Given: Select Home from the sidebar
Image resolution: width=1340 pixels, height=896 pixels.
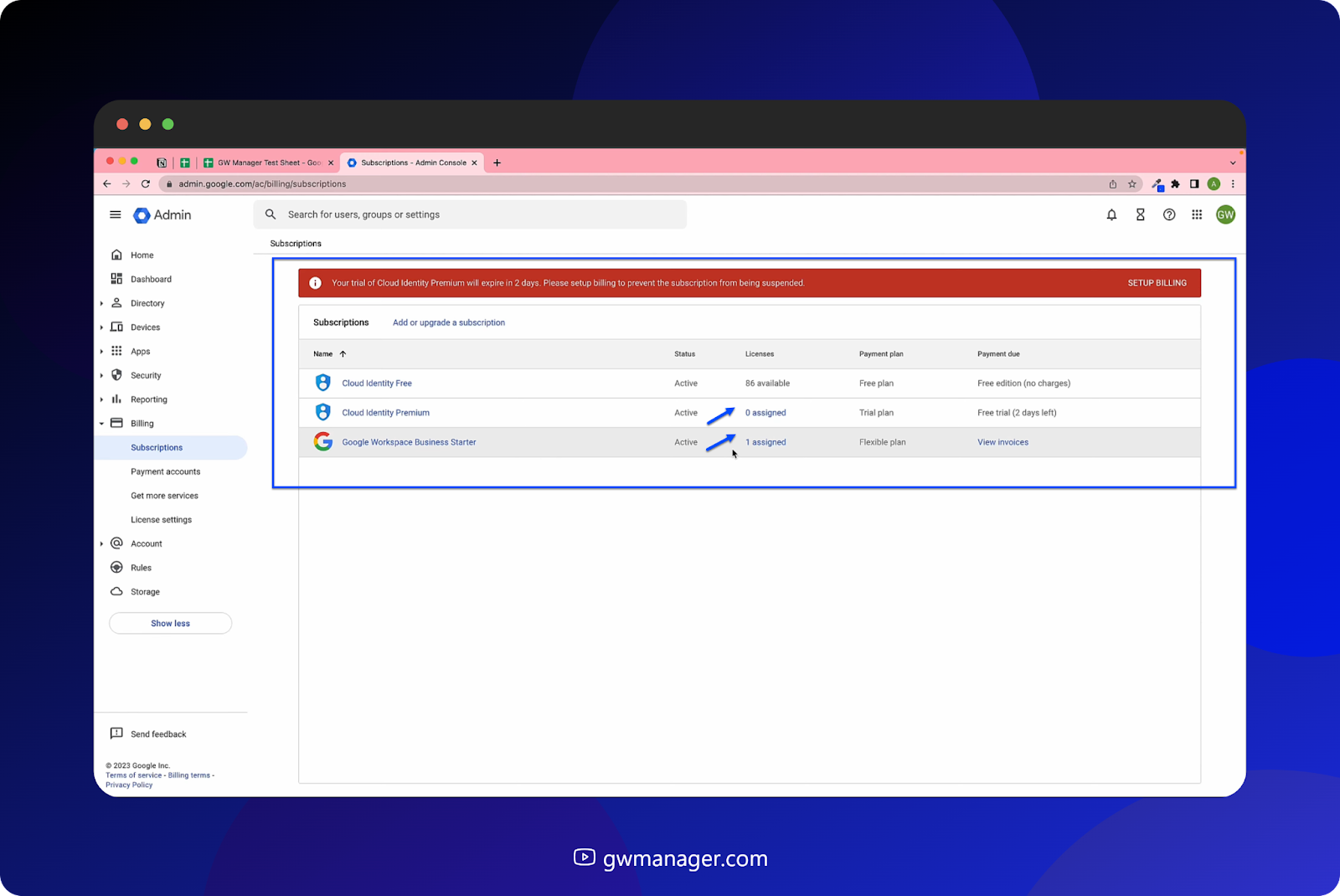Looking at the screenshot, I should coord(142,255).
